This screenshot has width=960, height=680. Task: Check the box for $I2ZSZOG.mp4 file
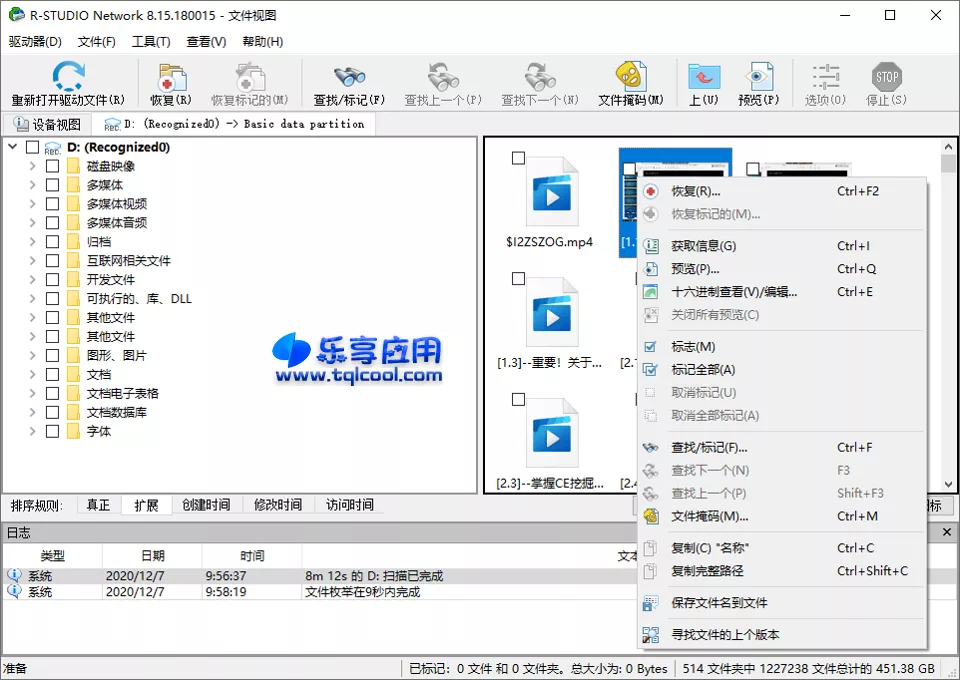point(519,159)
